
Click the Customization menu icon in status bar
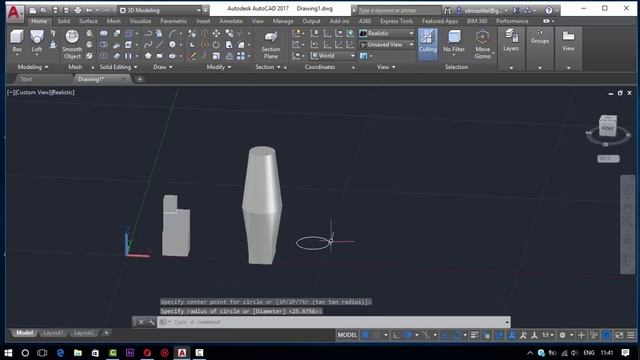coord(631,335)
